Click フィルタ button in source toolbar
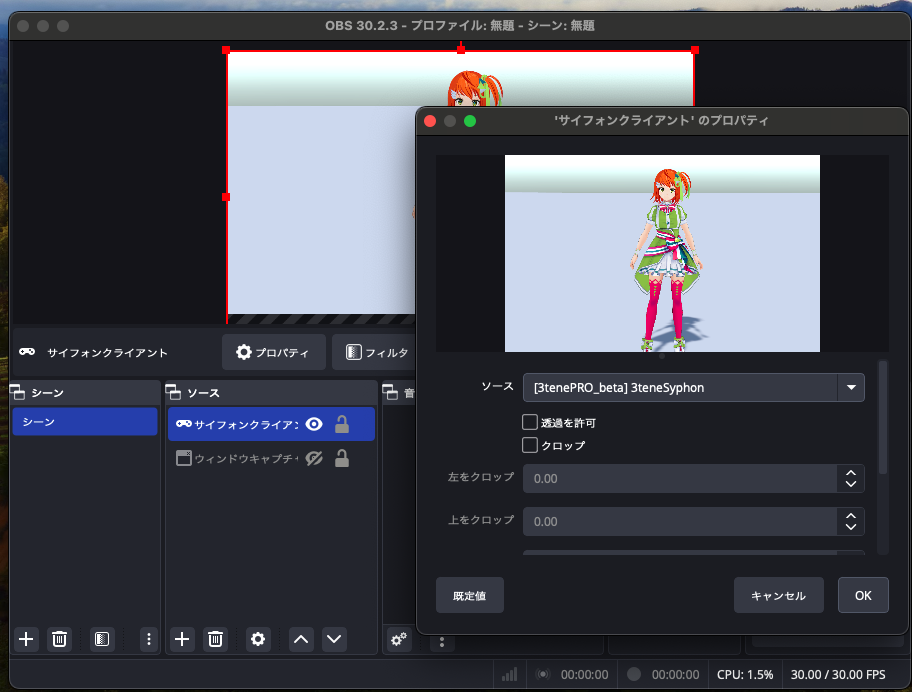 click(x=373, y=352)
